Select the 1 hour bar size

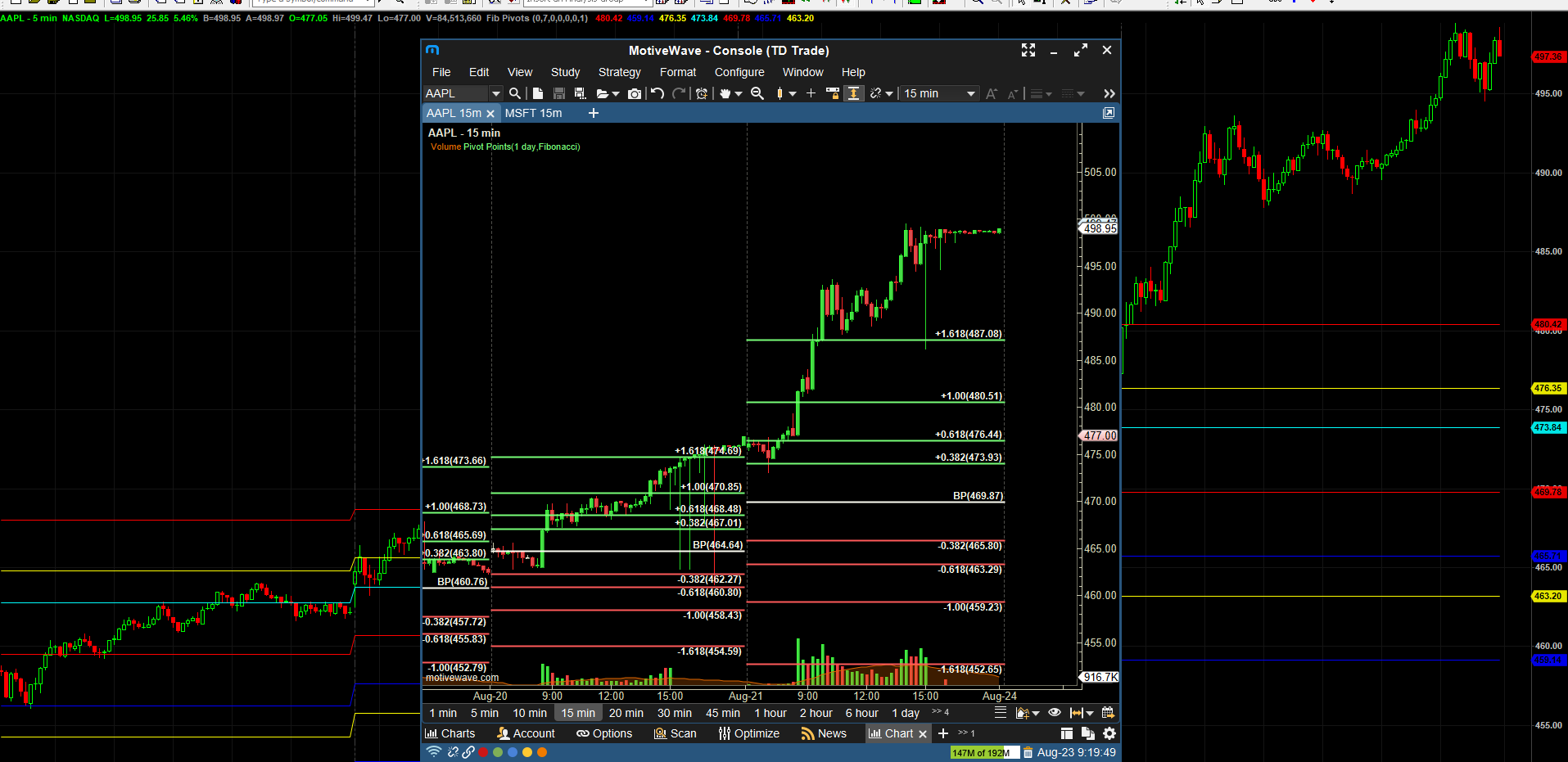pyautogui.click(x=770, y=713)
